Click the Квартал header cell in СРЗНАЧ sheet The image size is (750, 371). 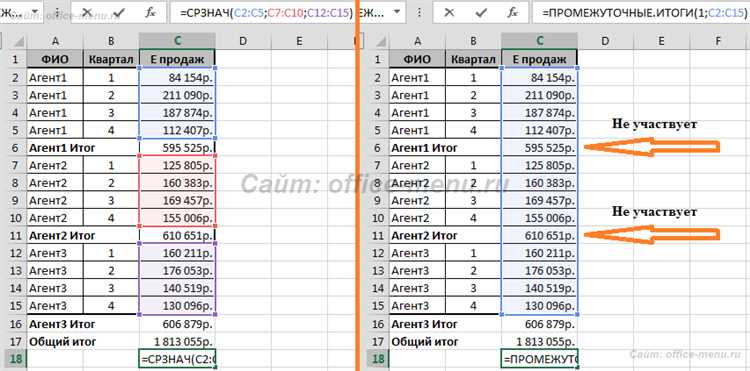(111, 59)
